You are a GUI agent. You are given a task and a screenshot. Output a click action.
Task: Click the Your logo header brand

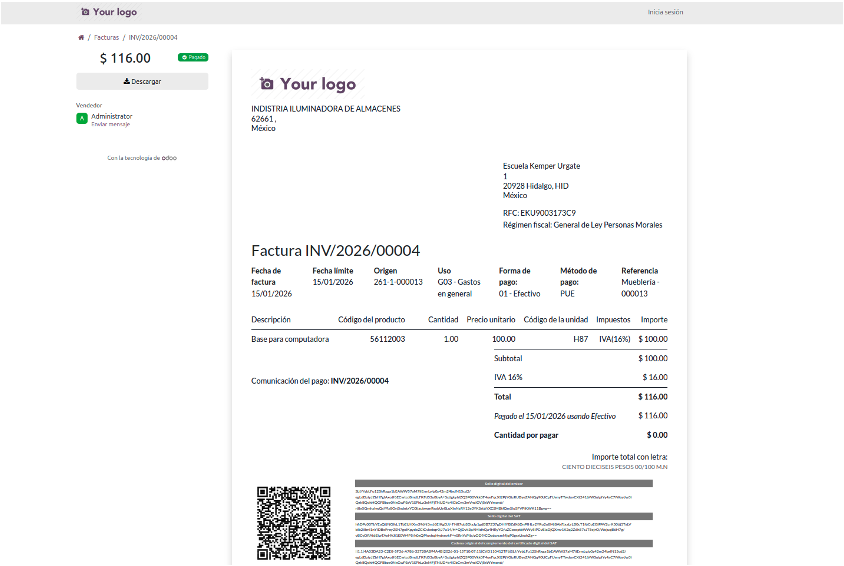point(109,12)
